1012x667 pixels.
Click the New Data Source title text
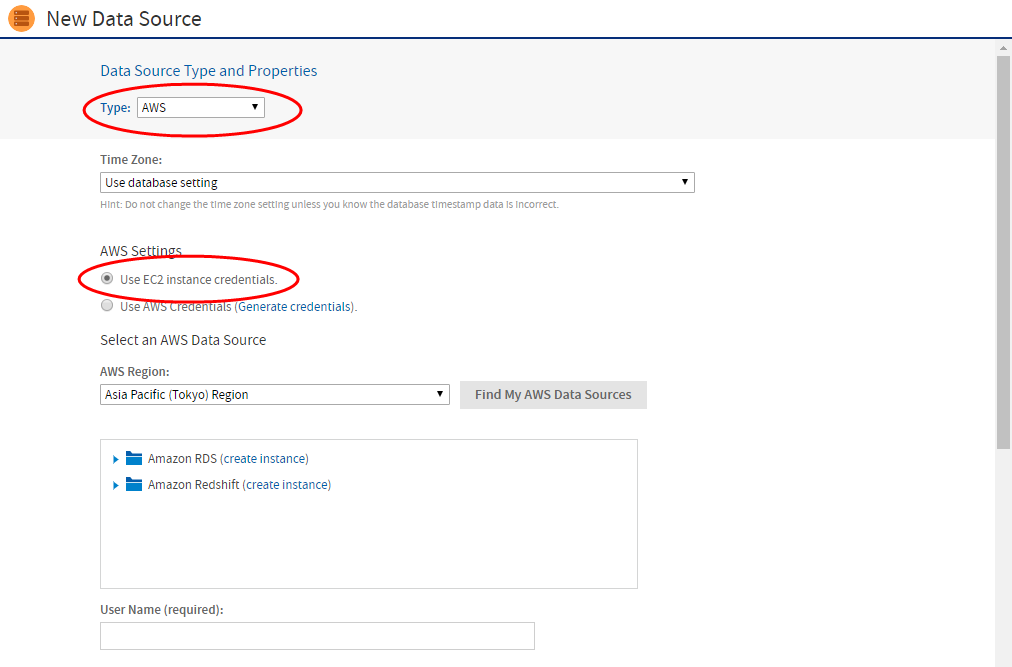coord(124,19)
